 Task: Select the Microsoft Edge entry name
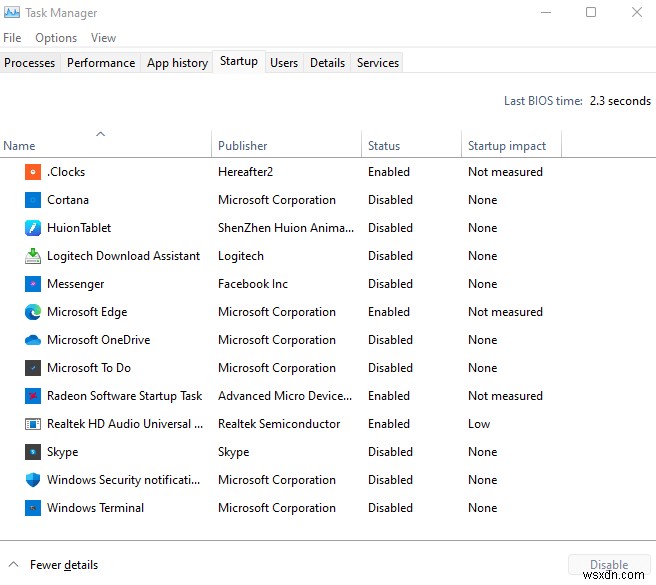coord(87,312)
